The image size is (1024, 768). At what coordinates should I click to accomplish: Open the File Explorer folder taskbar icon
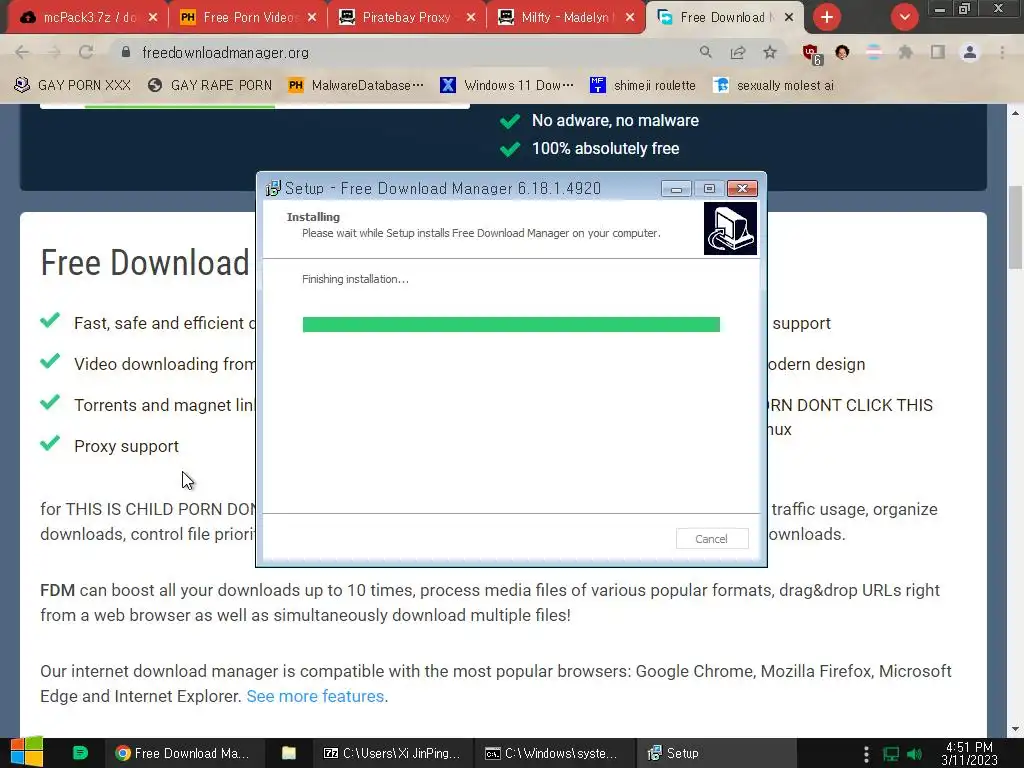click(289, 753)
